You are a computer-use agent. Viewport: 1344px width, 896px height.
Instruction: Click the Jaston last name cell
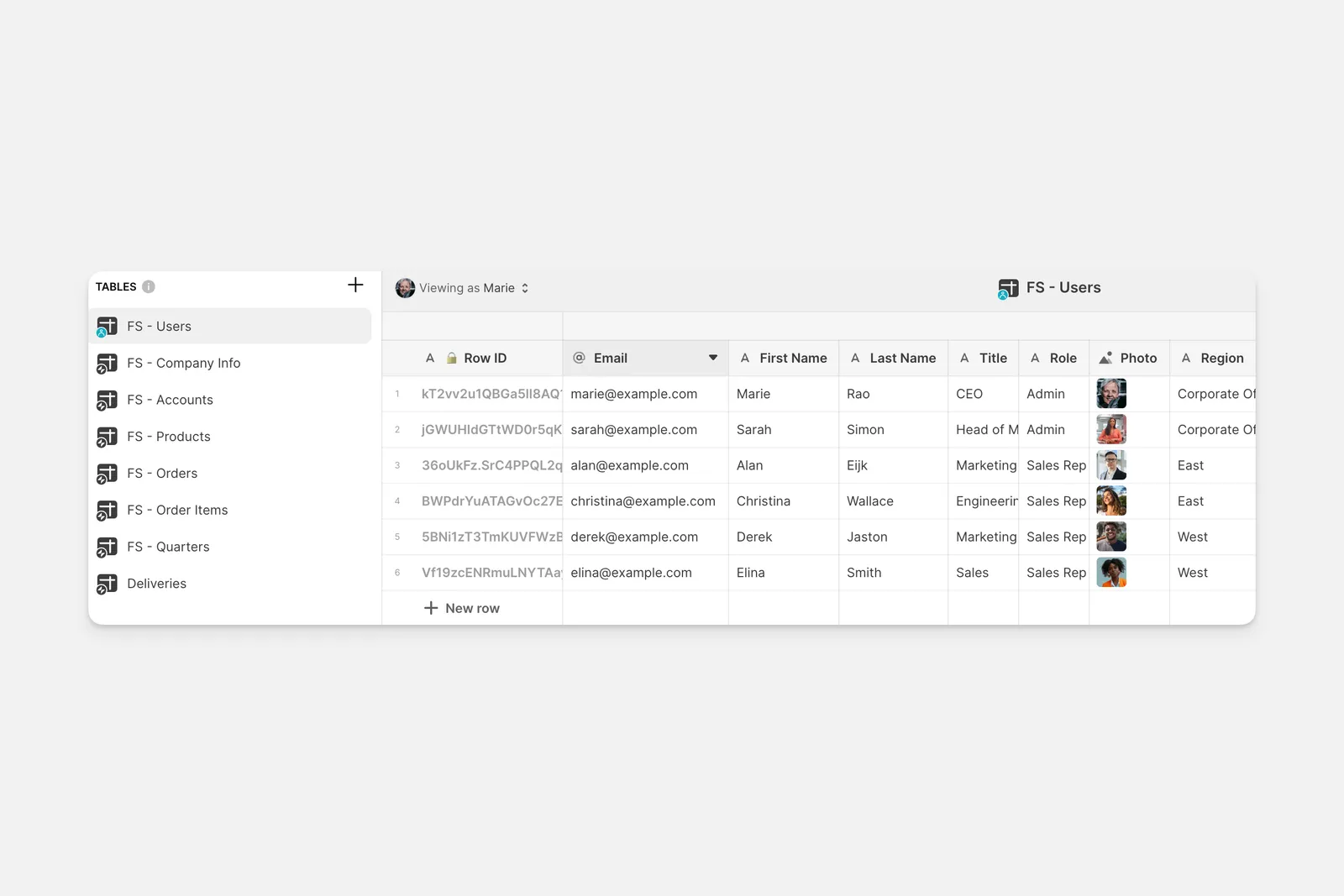click(x=894, y=537)
